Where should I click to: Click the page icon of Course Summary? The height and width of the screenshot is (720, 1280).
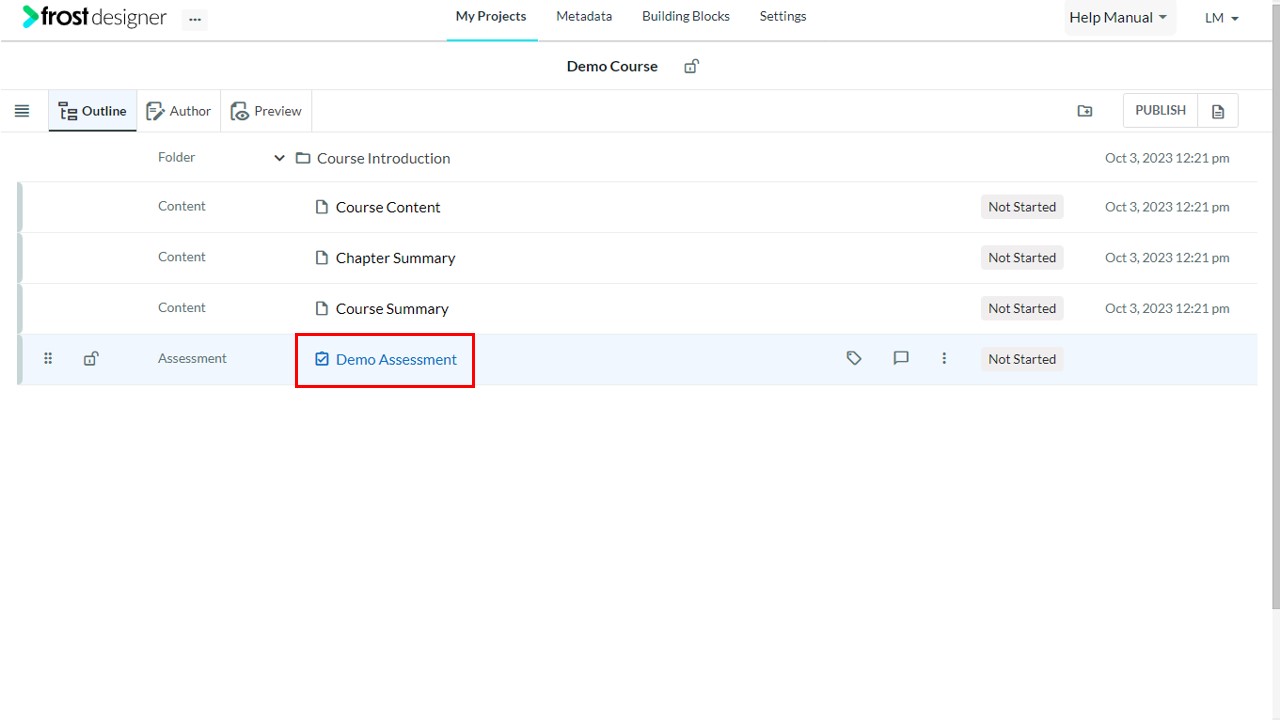coord(322,308)
